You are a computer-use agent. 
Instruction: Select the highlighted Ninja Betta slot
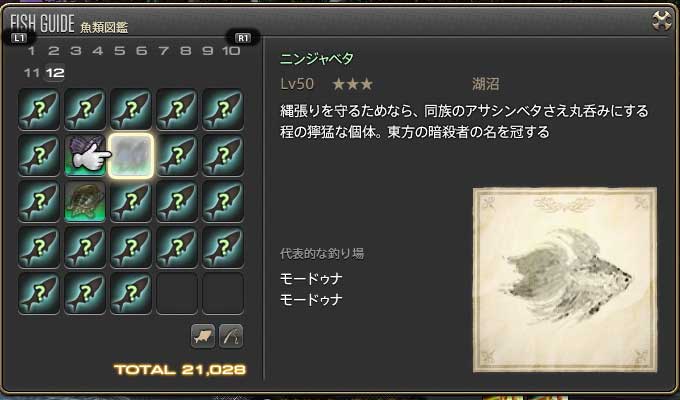pos(131,155)
